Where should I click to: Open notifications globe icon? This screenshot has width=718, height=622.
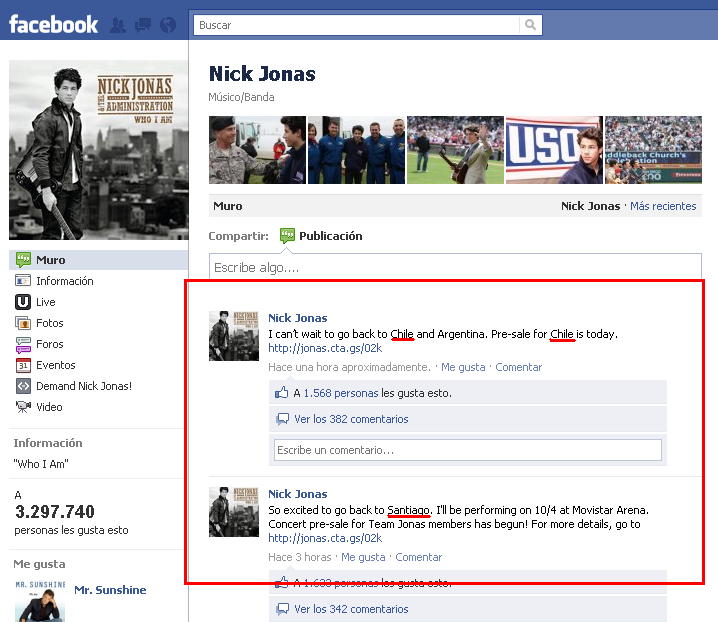click(168, 25)
